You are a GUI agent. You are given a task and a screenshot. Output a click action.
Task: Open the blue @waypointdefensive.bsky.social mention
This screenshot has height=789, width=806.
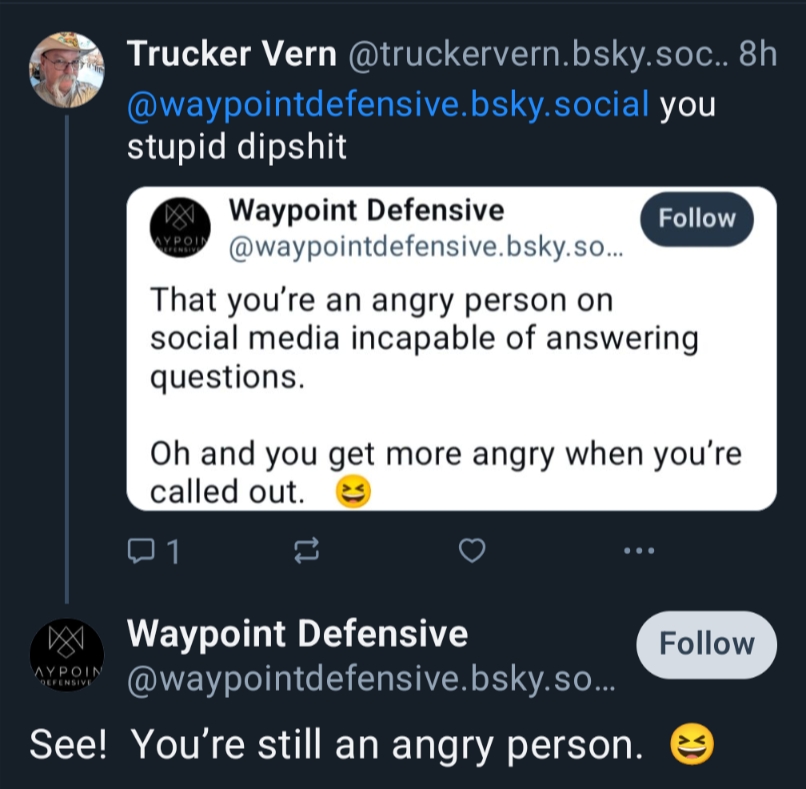pos(388,103)
